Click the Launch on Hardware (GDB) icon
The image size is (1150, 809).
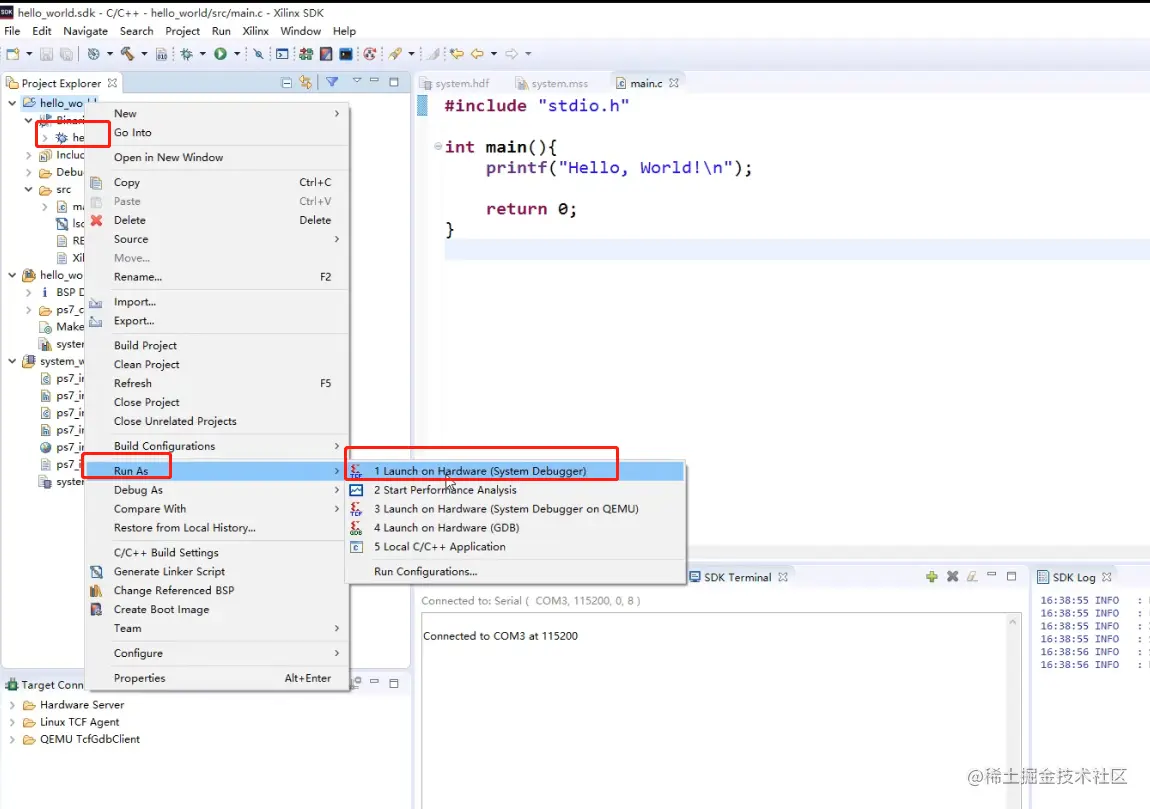356,528
